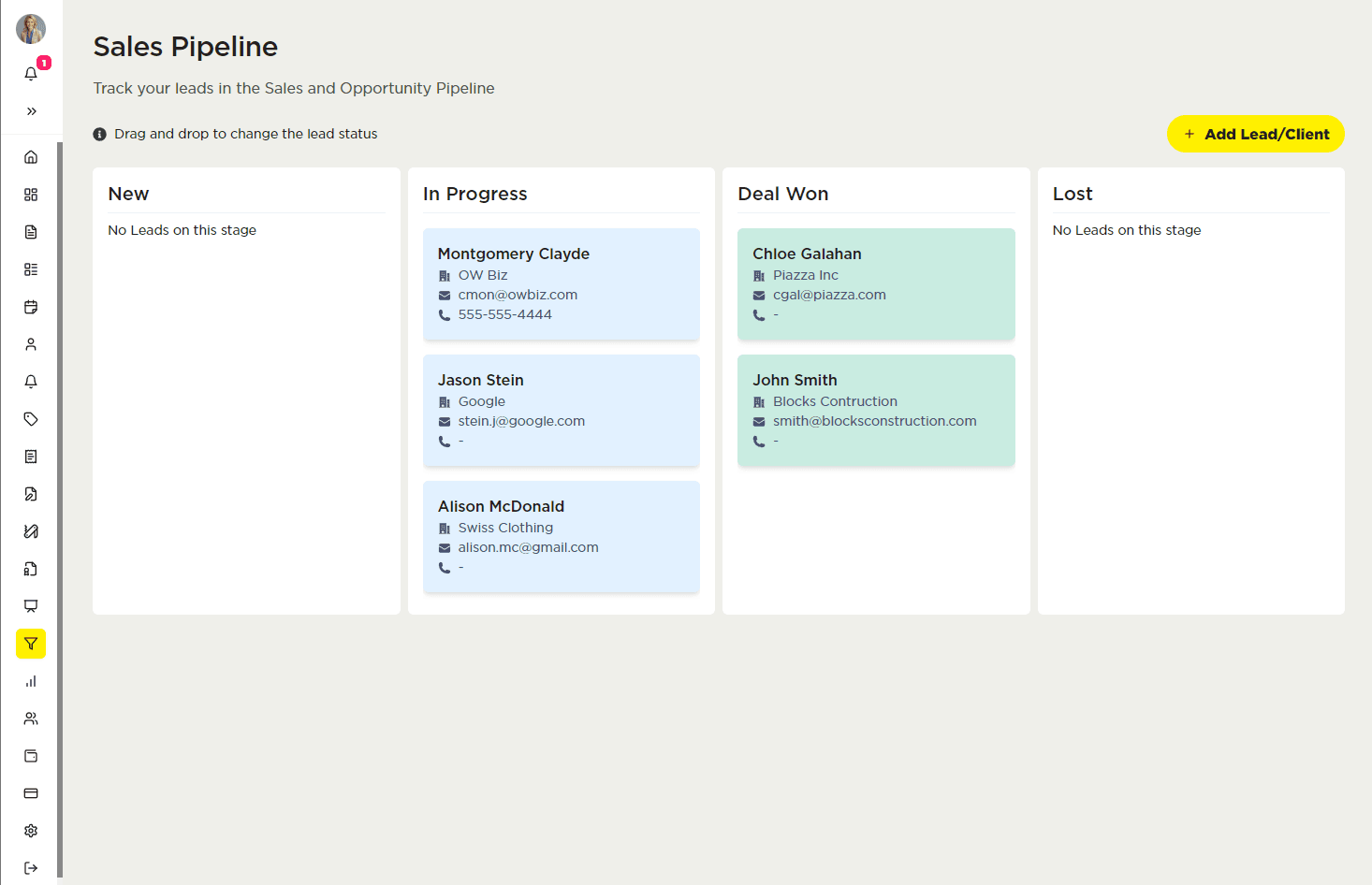Select the Jason Stein lead card
Screen dimensions: 1372x885
coord(561,410)
